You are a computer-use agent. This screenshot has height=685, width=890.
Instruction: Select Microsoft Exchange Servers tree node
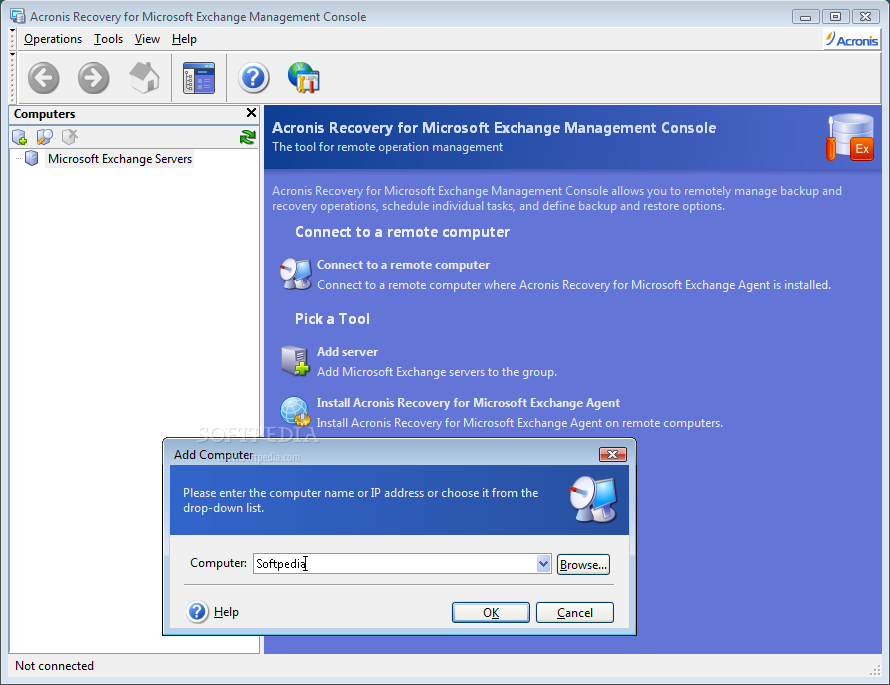[x=120, y=159]
